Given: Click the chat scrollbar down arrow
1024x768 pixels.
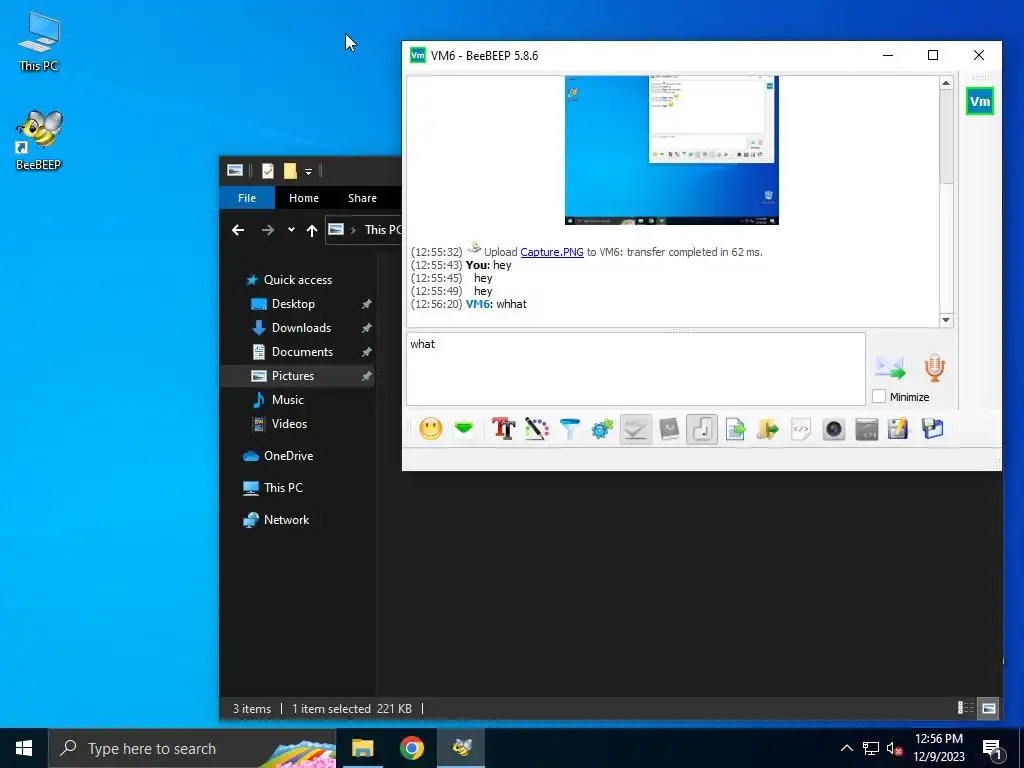Looking at the screenshot, I should coord(946,320).
